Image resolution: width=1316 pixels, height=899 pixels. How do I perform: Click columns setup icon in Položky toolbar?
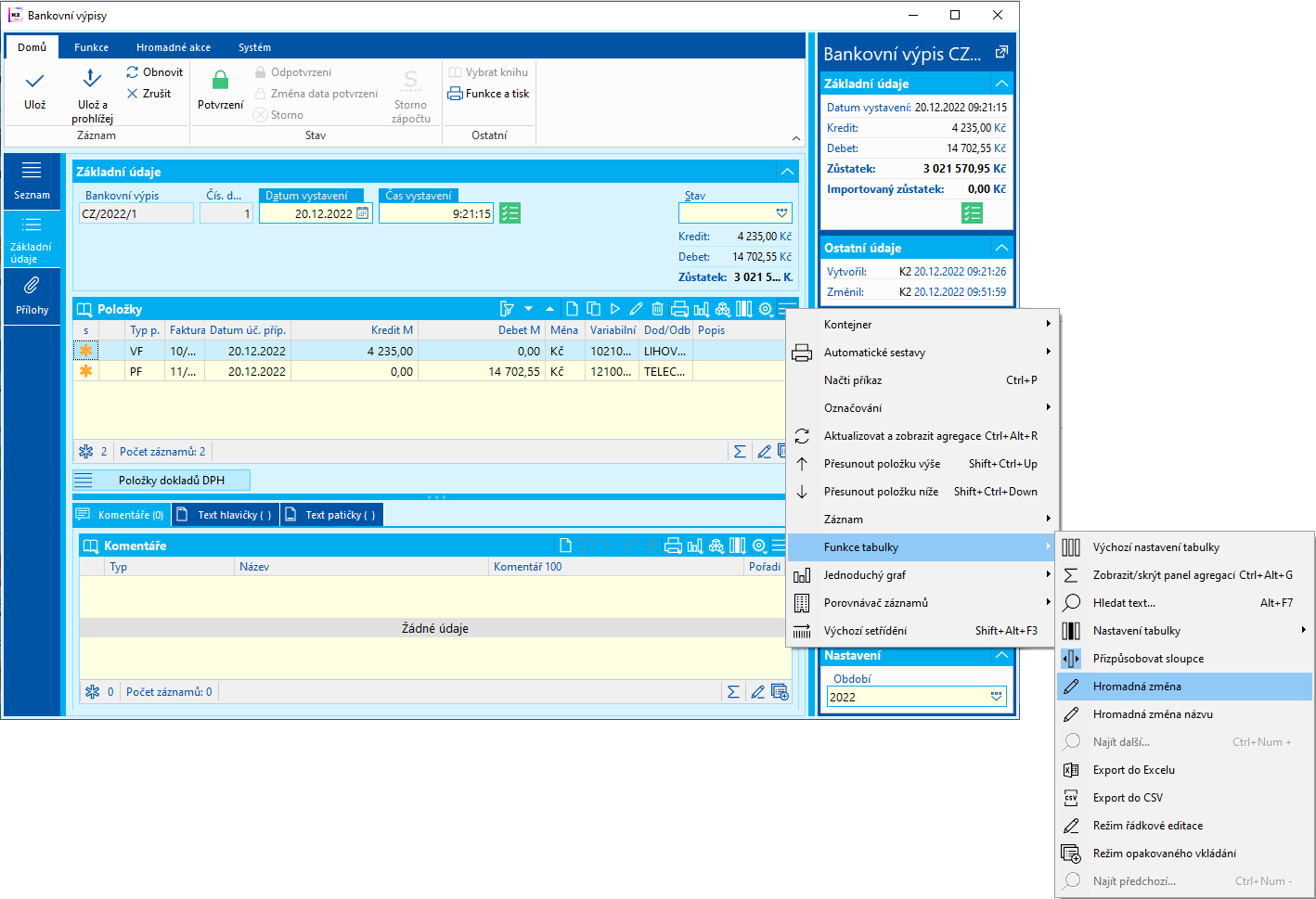click(x=743, y=309)
